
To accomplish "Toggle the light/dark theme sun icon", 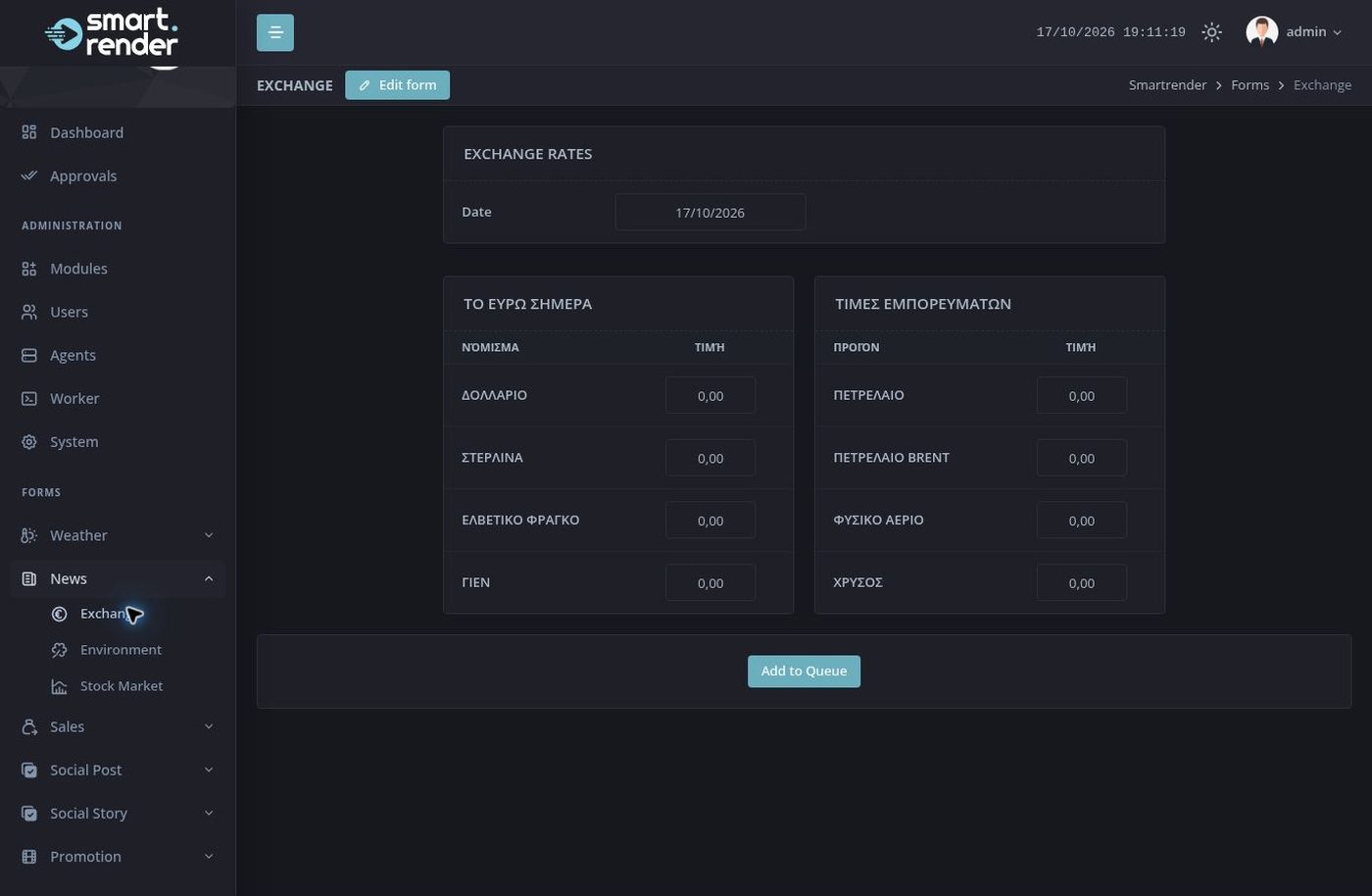I will (x=1212, y=32).
